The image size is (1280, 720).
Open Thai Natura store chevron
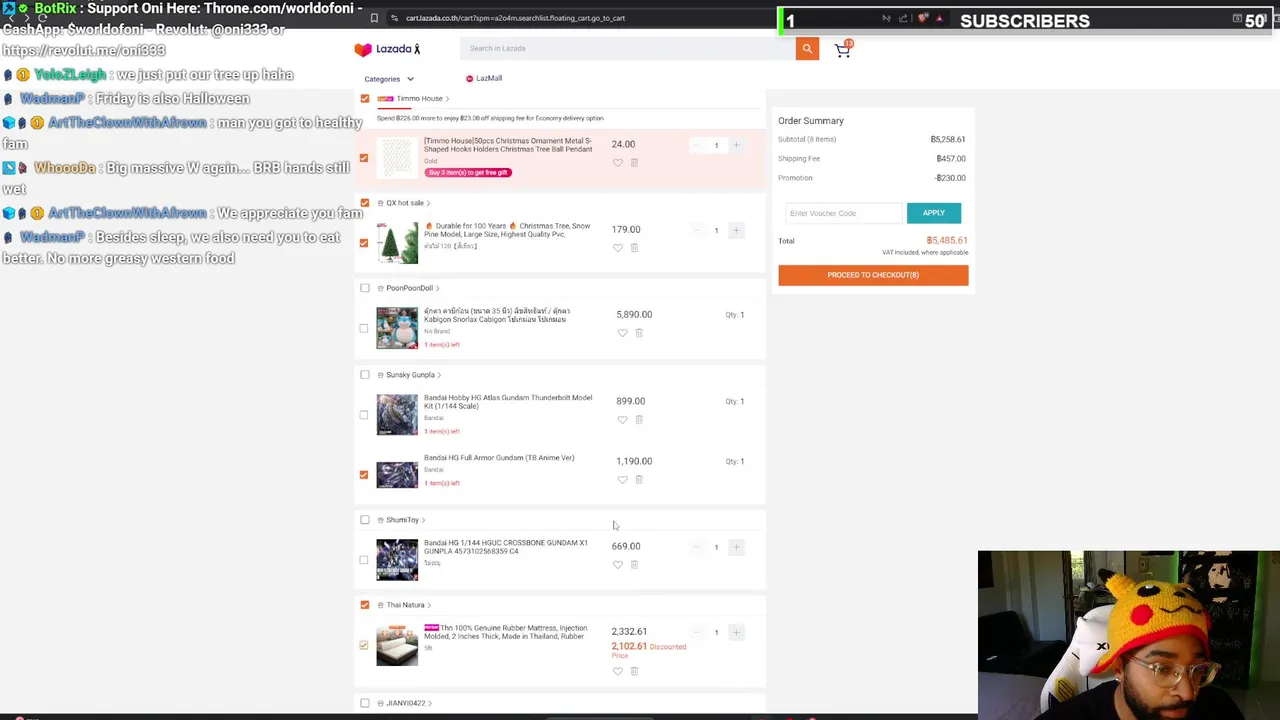[429, 605]
